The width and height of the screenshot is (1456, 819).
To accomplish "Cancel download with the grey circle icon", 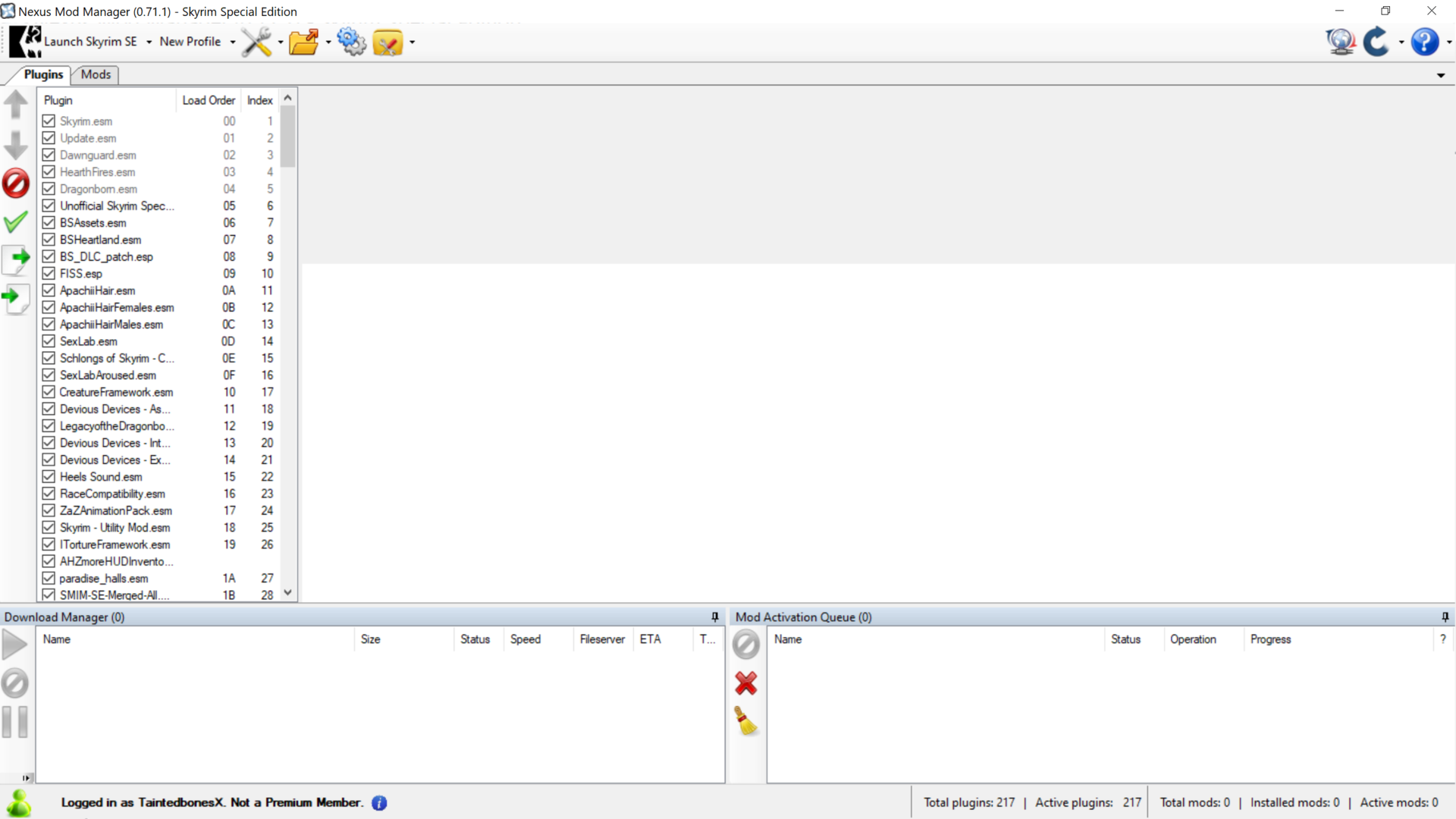I will coord(15,683).
